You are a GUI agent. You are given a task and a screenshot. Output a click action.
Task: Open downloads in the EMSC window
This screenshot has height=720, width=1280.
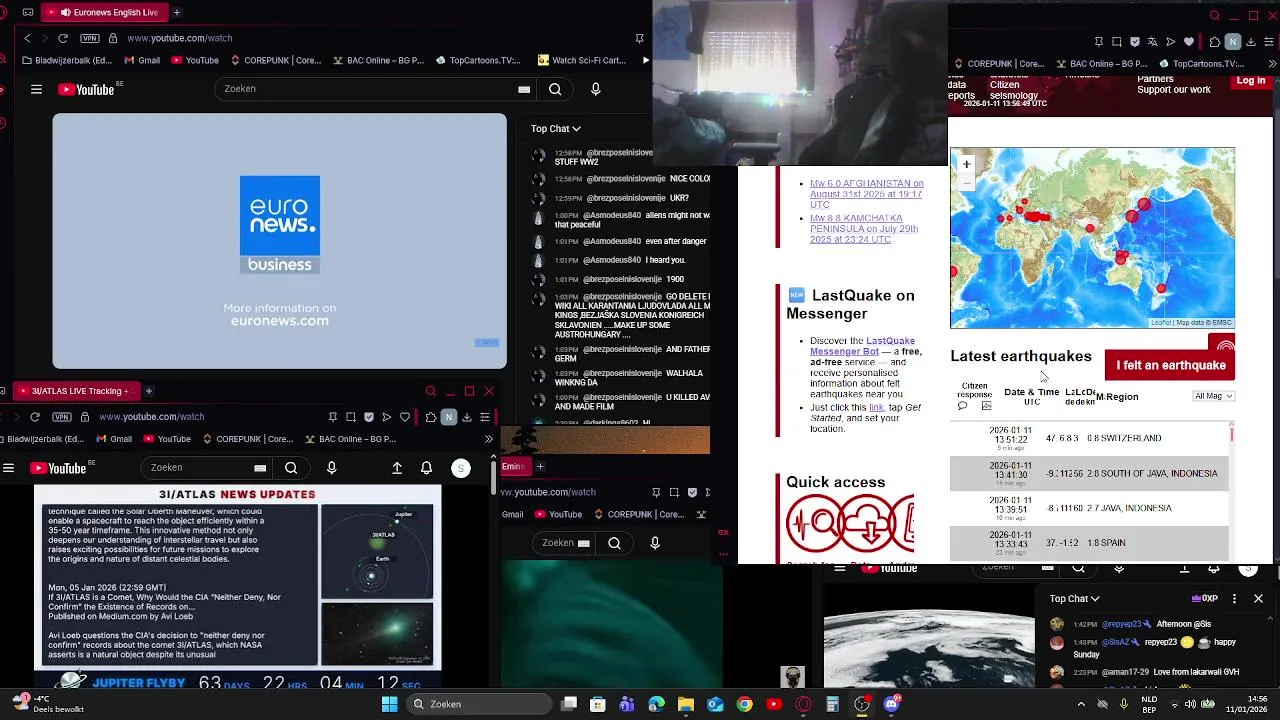tap(1250, 42)
